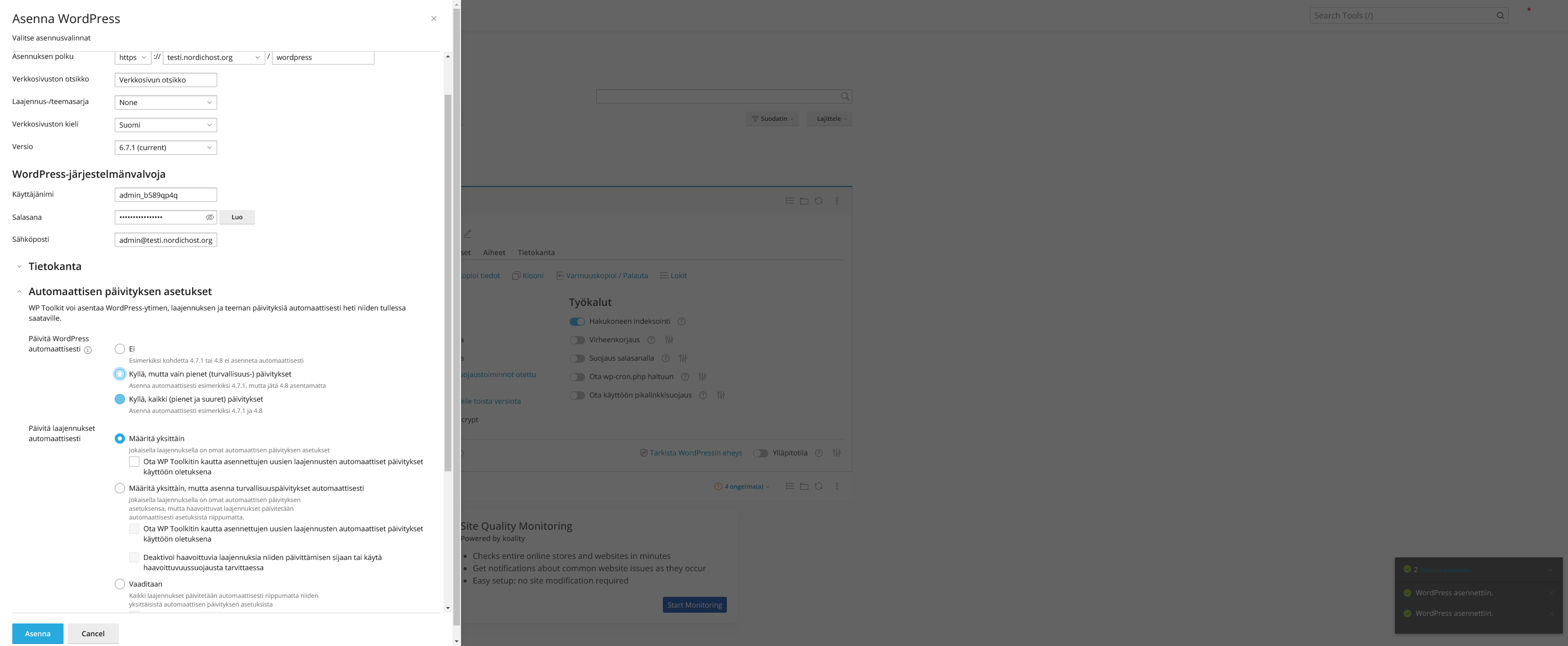Open settings sliders icon for pikalinkkisuojaus
Screen dimensions: 1568x646
tap(721, 395)
